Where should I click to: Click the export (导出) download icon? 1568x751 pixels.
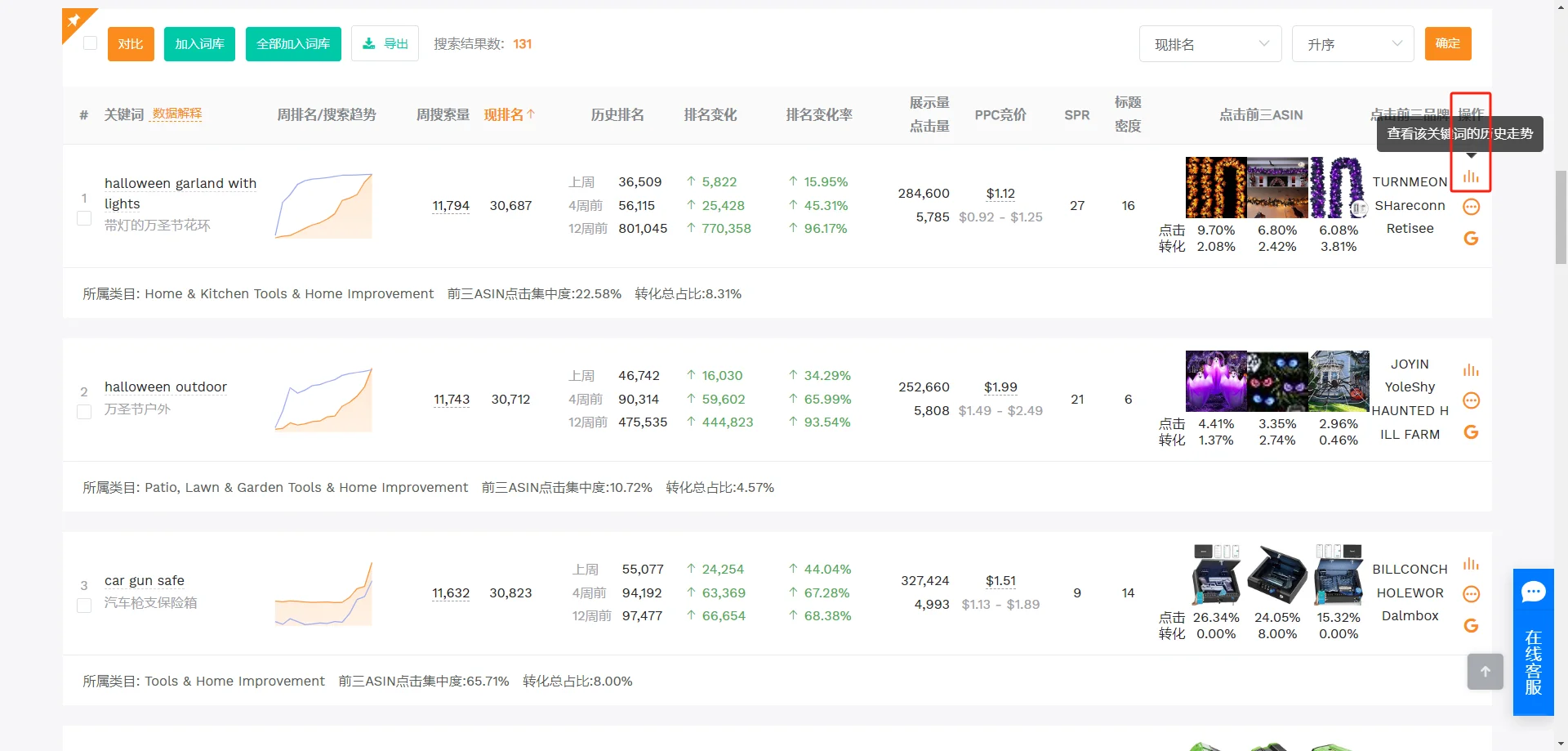point(384,43)
